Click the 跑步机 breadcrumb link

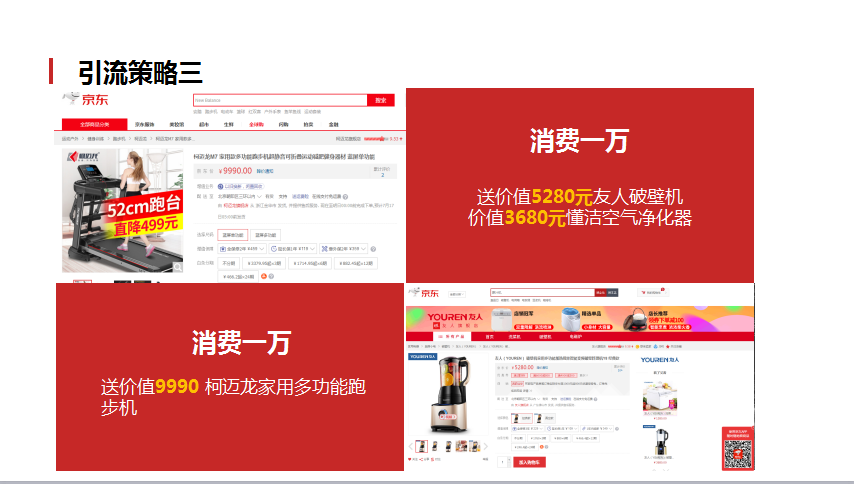119,139
